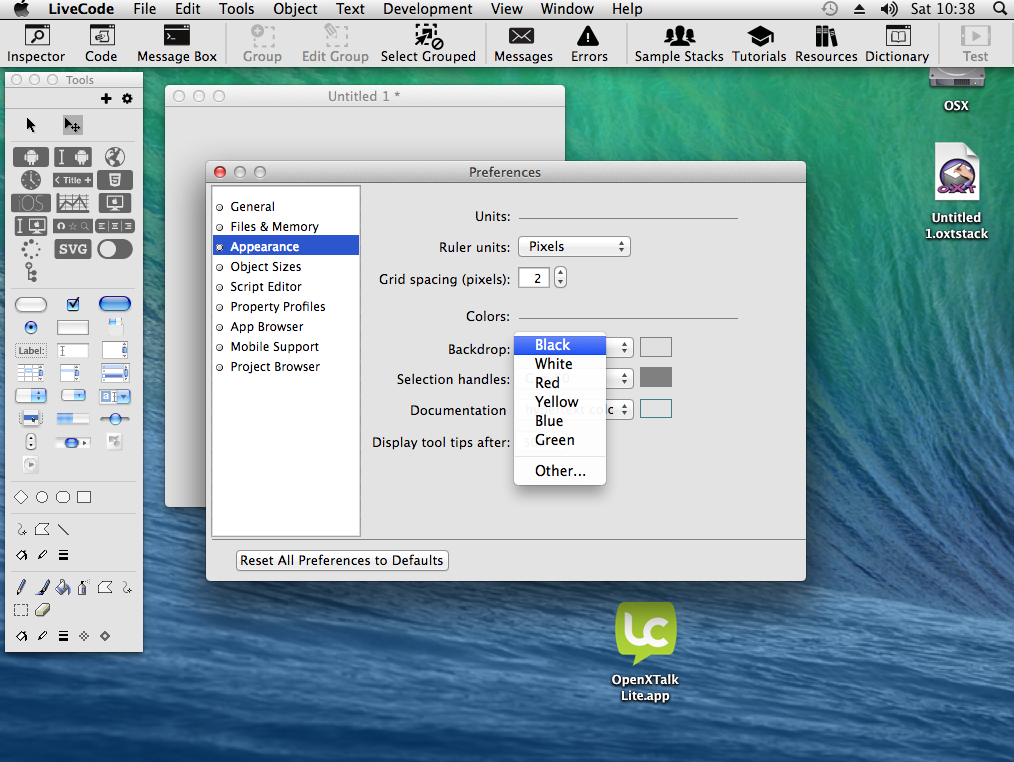Select the paint bucket tool
The width and height of the screenshot is (1014, 762).
coord(63,587)
